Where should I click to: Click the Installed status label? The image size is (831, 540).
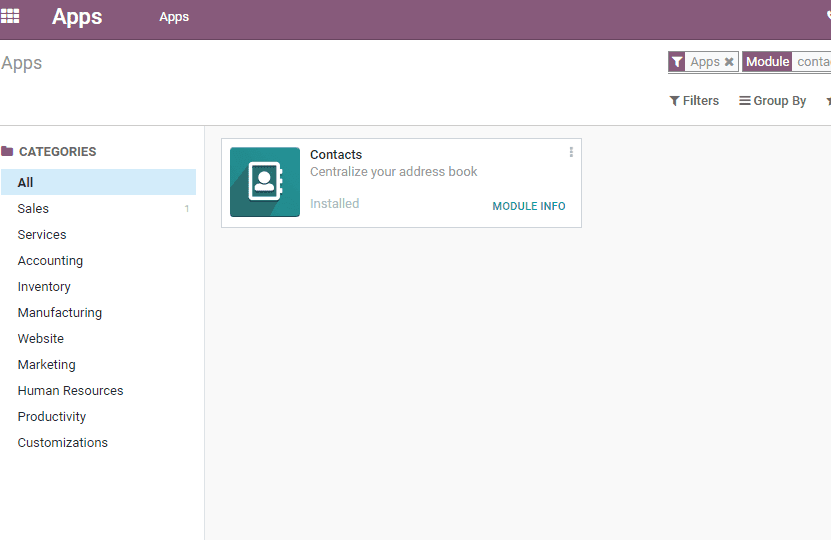pos(334,203)
